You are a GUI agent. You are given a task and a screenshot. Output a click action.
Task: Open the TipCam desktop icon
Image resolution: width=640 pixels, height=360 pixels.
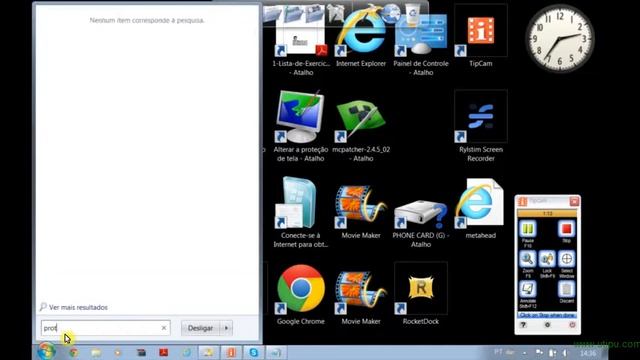point(480,37)
